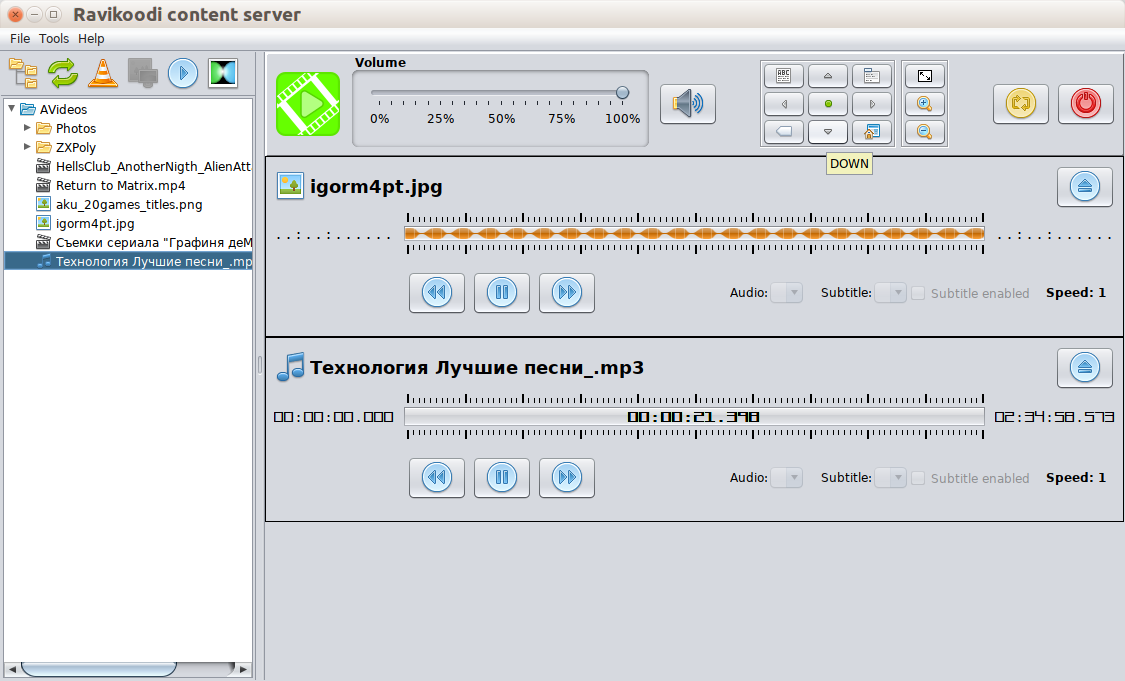Click the green refresh arrows icon
The width and height of the screenshot is (1125, 681).
click(x=63, y=73)
